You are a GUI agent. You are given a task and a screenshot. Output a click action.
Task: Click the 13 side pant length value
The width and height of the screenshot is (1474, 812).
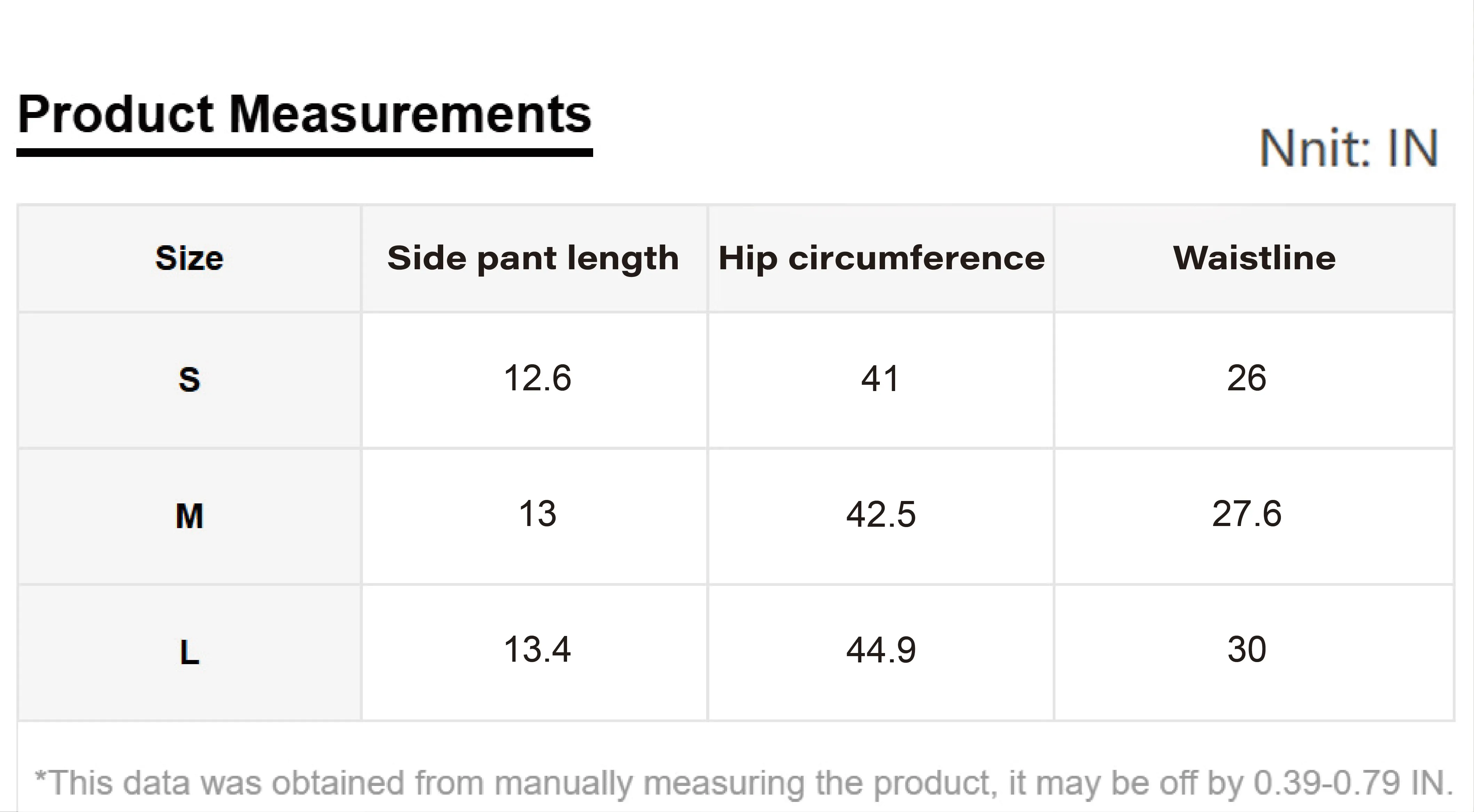[x=537, y=514]
